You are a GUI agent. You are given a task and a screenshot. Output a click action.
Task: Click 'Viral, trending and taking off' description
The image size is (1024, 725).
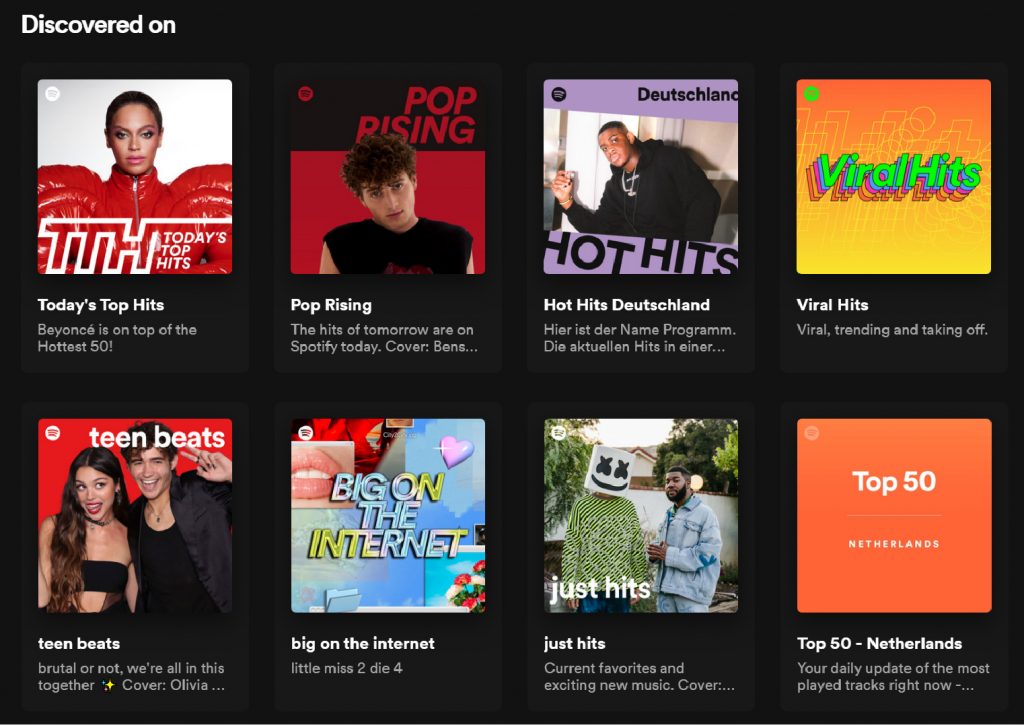click(x=892, y=329)
